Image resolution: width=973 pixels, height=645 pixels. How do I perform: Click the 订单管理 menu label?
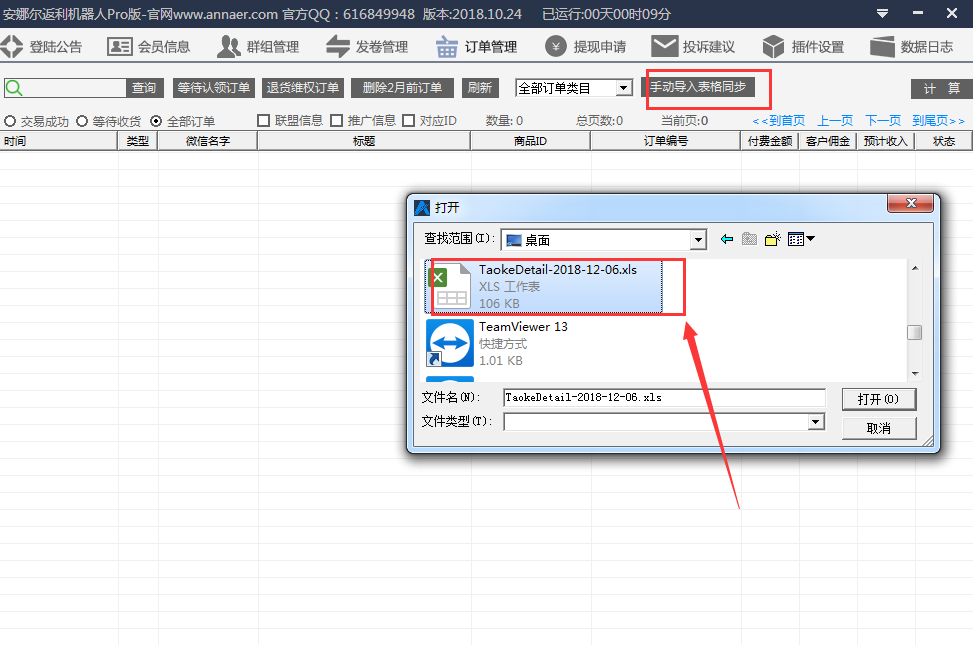491,47
